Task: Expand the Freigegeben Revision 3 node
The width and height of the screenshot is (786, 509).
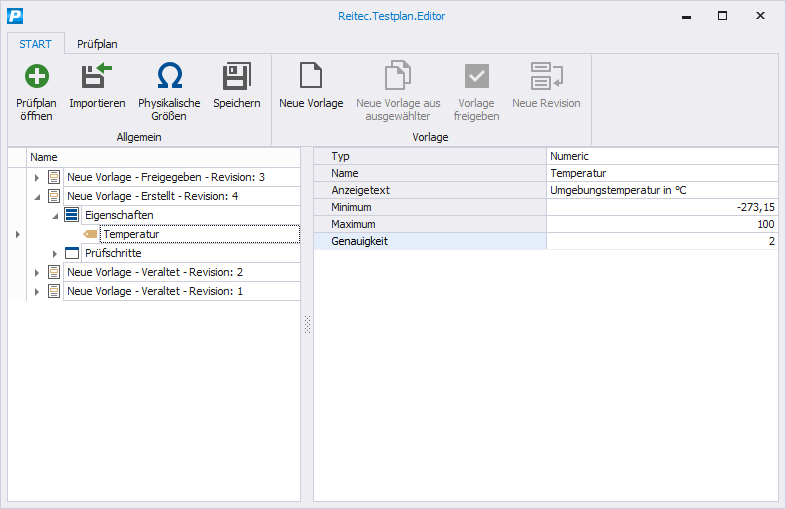Action: pos(37,177)
